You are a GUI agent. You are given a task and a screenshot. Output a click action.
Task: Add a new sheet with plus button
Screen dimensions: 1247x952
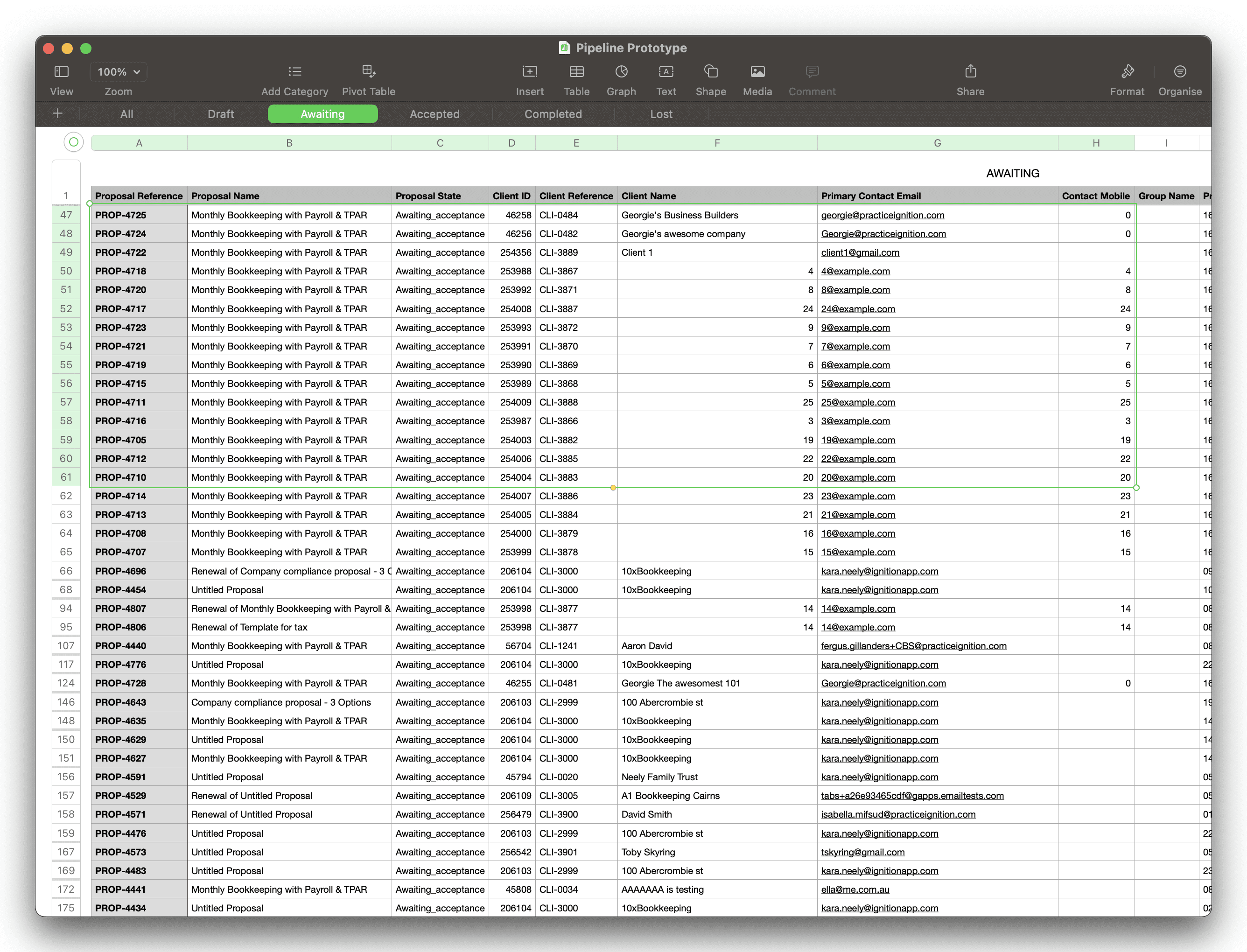click(x=57, y=114)
